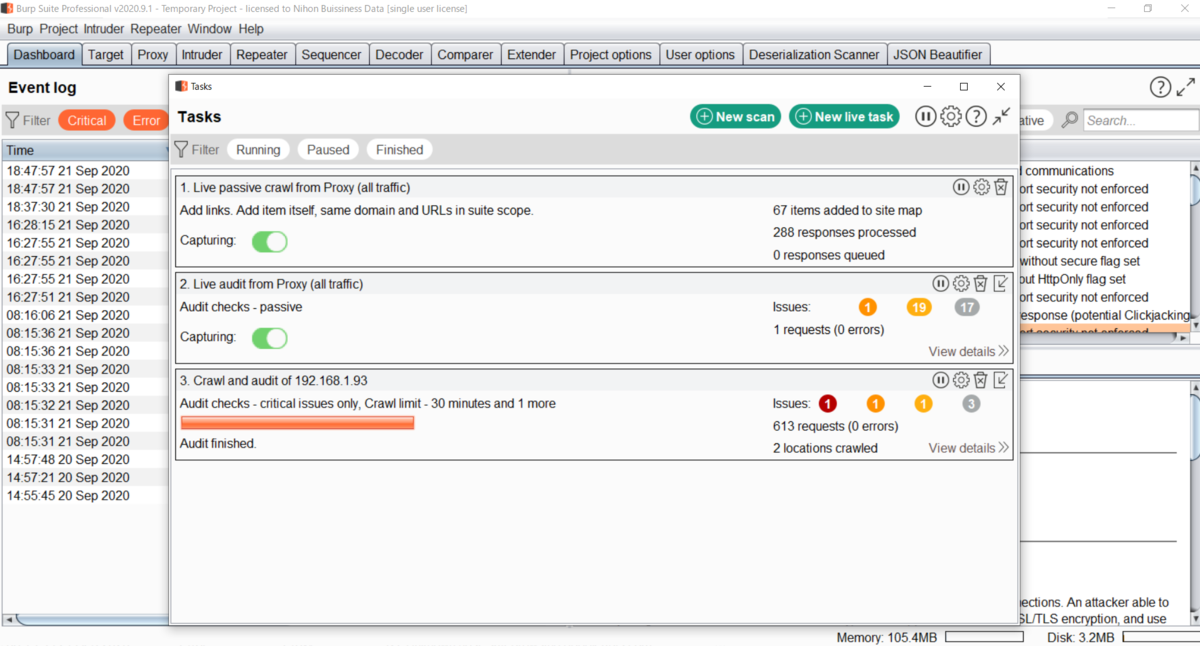
Task: Create a New live task
Action: 844,117
